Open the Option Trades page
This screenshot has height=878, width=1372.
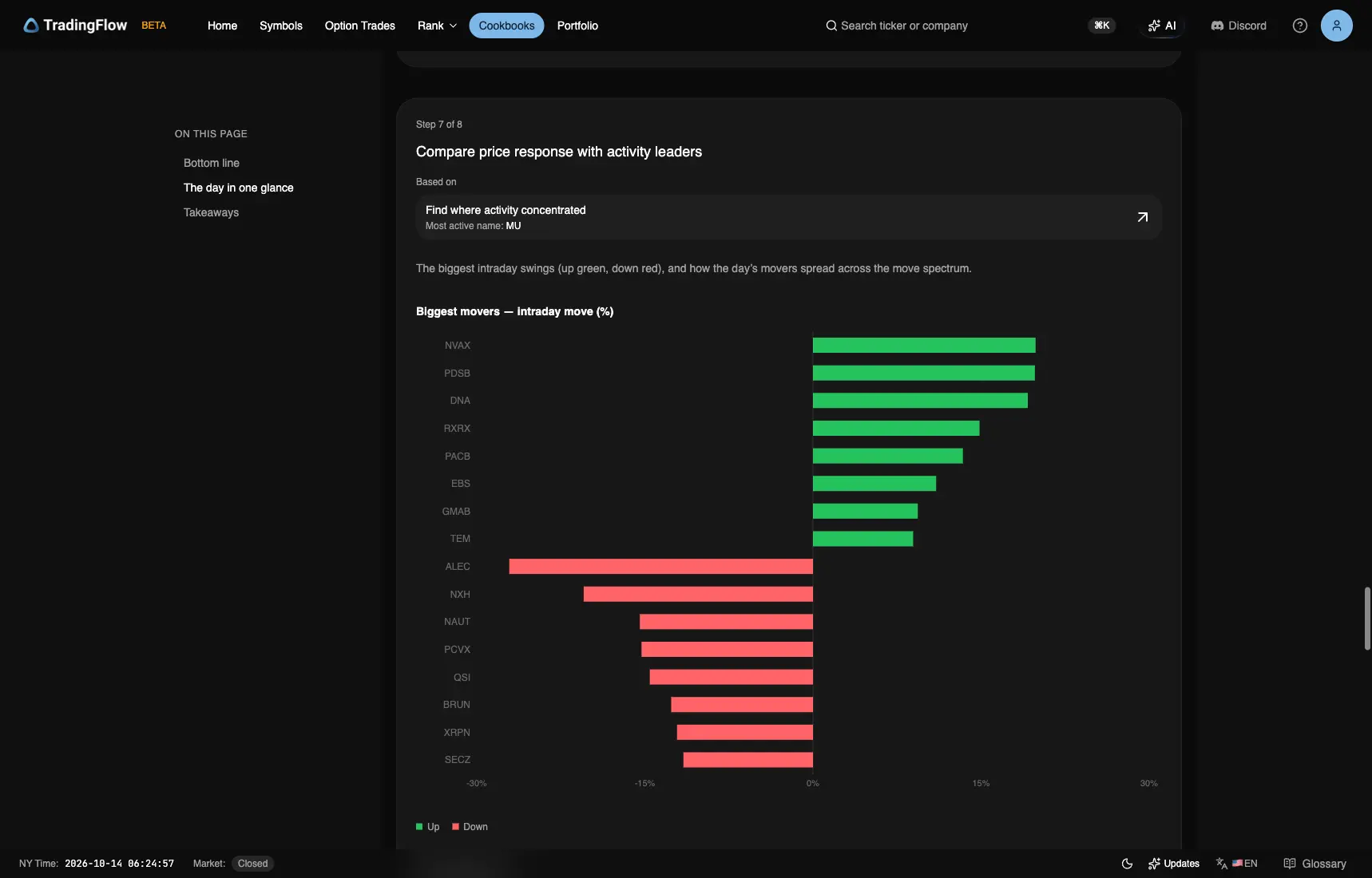pos(359,26)
